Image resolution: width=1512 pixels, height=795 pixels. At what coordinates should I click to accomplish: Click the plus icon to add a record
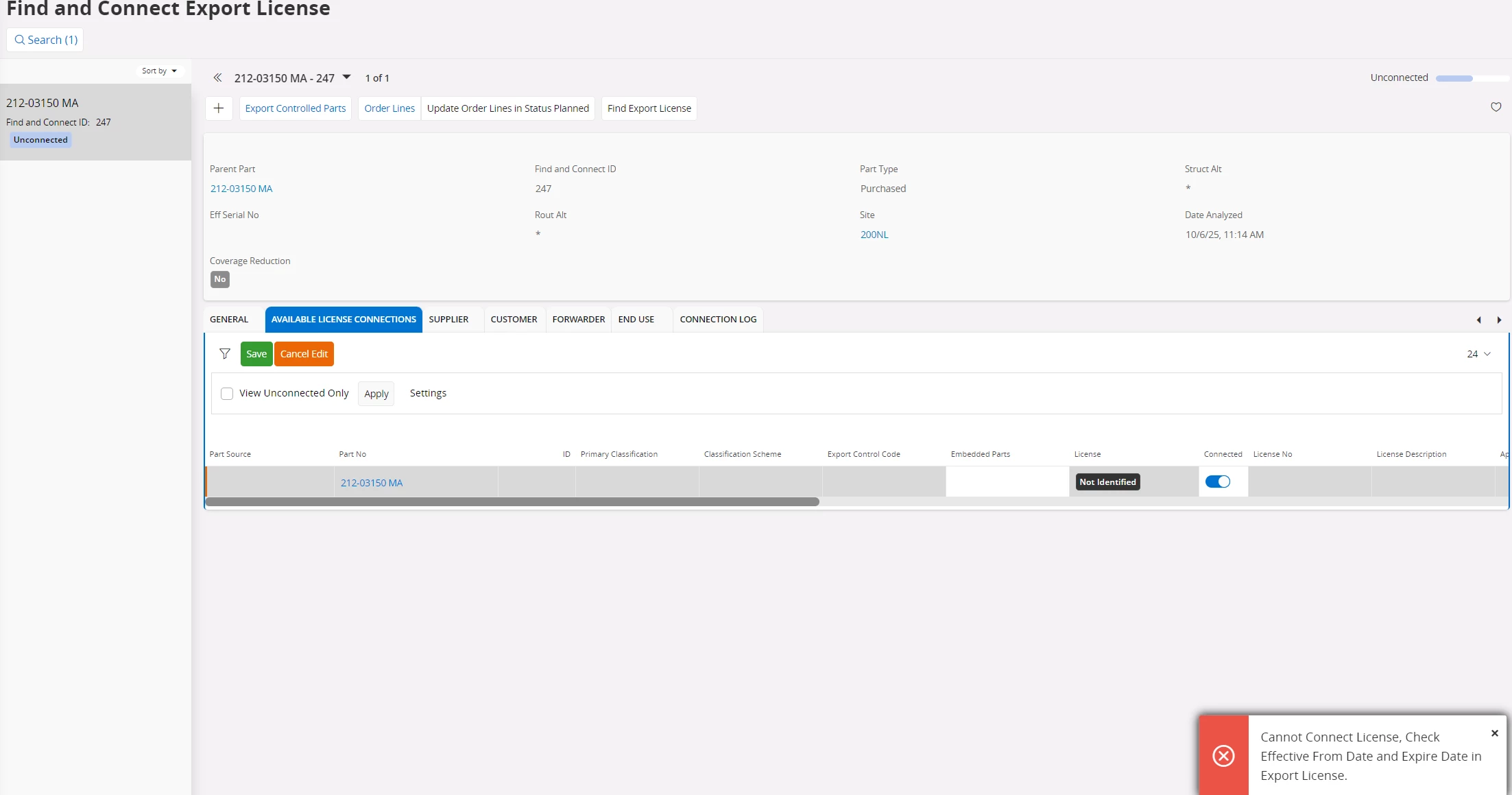[219, 108]
